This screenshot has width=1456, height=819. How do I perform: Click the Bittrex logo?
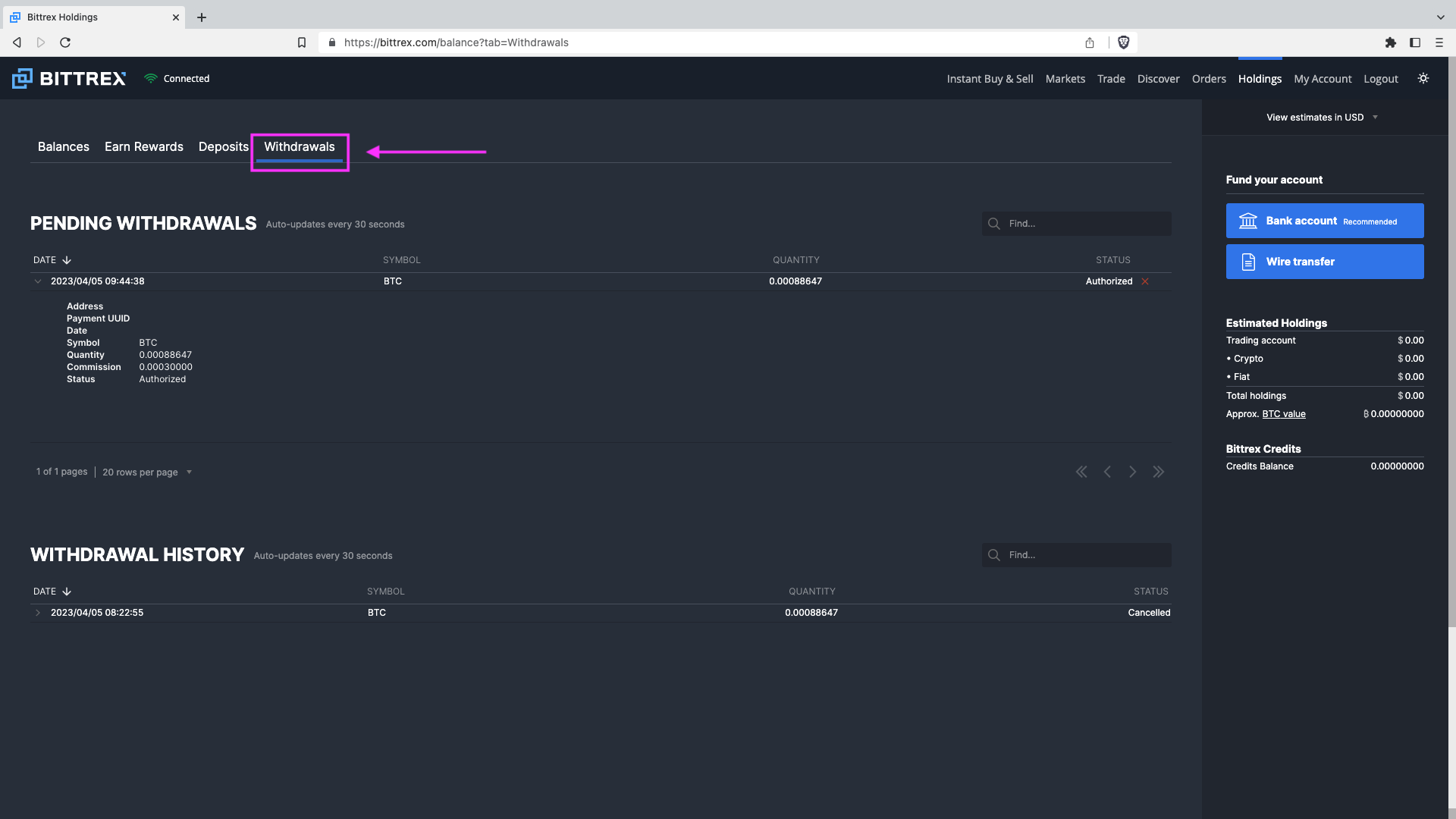(69, 78)
